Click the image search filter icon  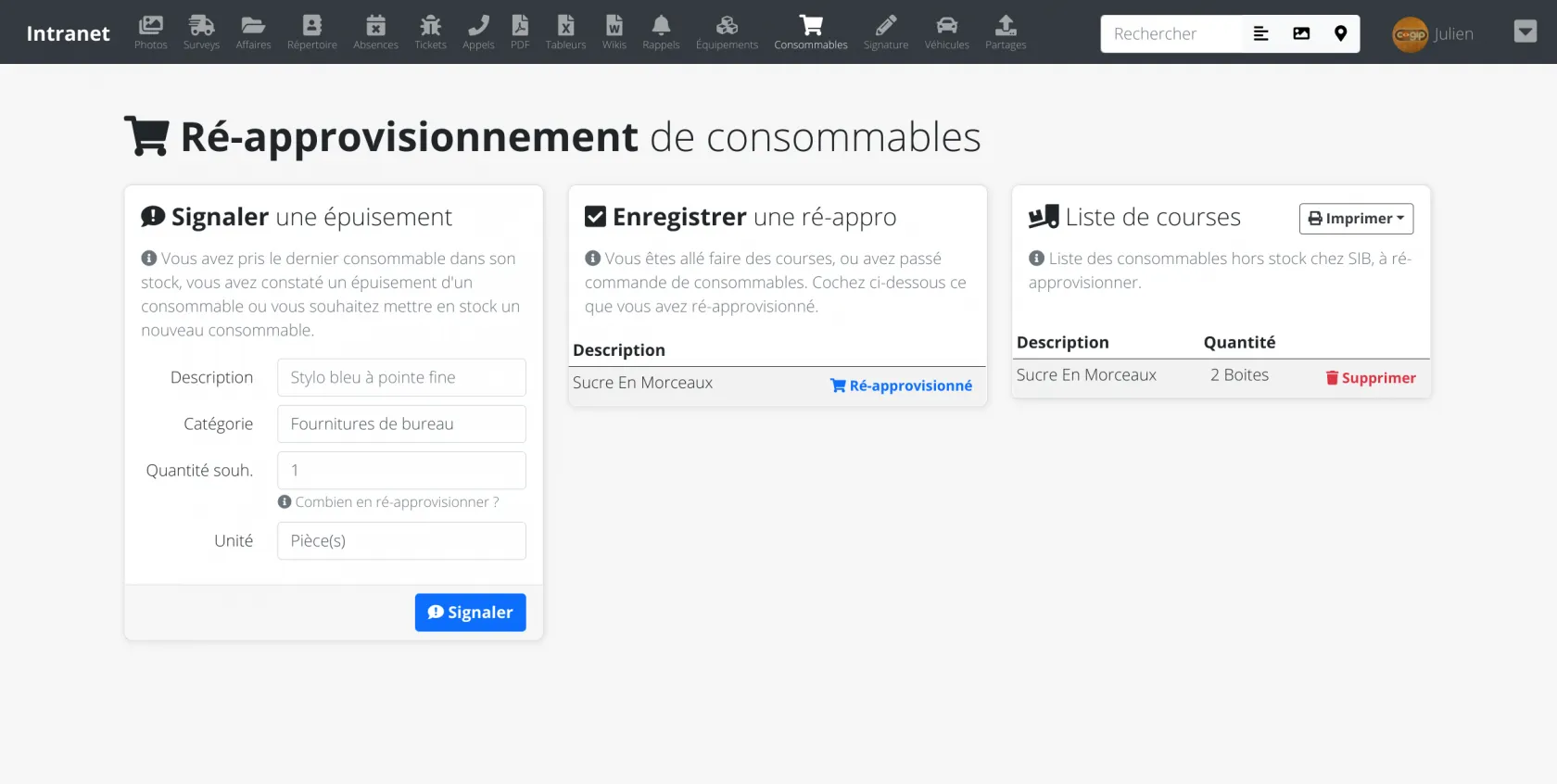pyautogui.click(x=1301, y=34)
